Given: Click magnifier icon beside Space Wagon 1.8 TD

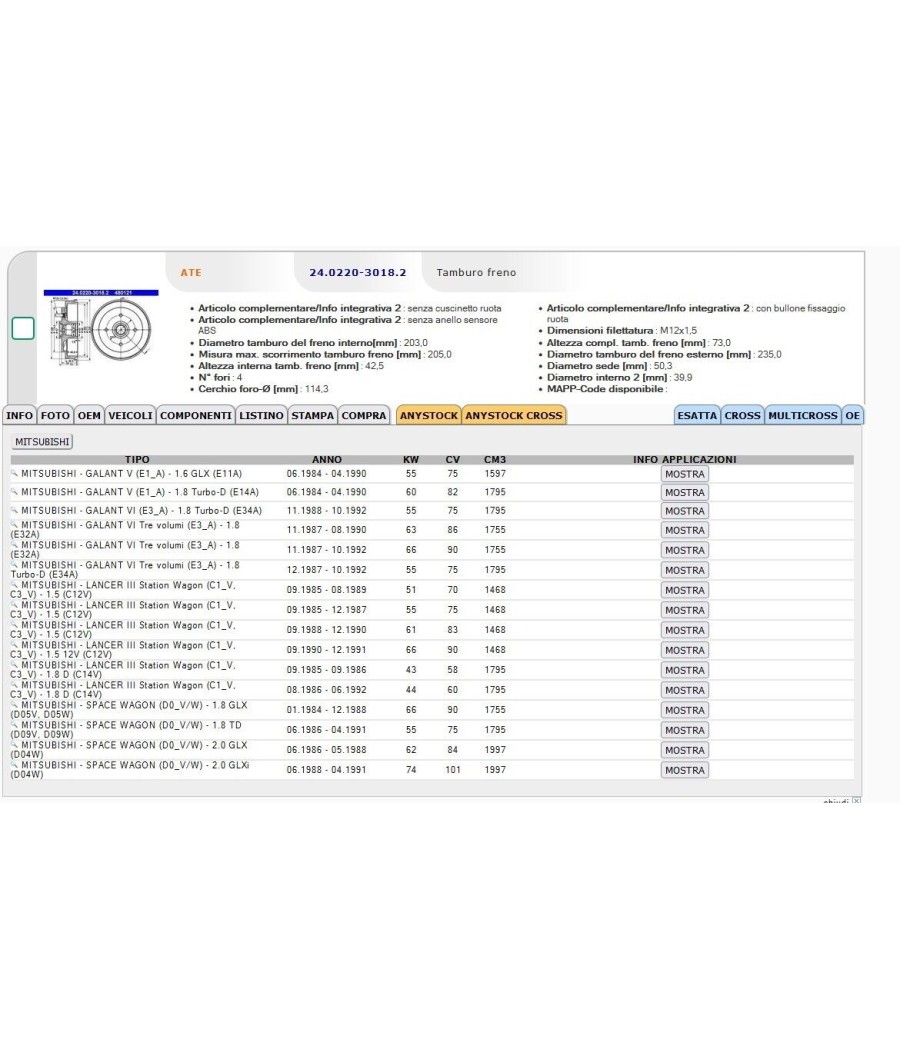Looking at the screenshot, I should 14,725.
